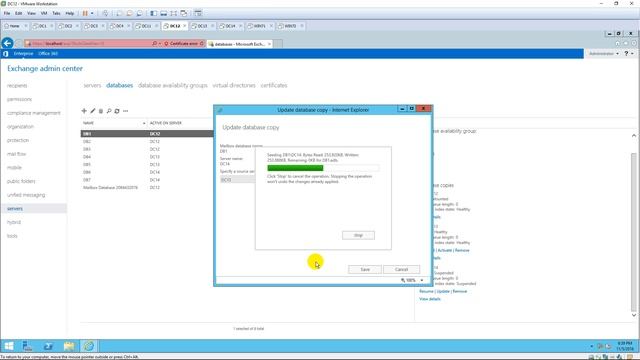Click the Save button in Update database copy
The width and height of the screenshot is (640, 360).
tap(365, 269)
